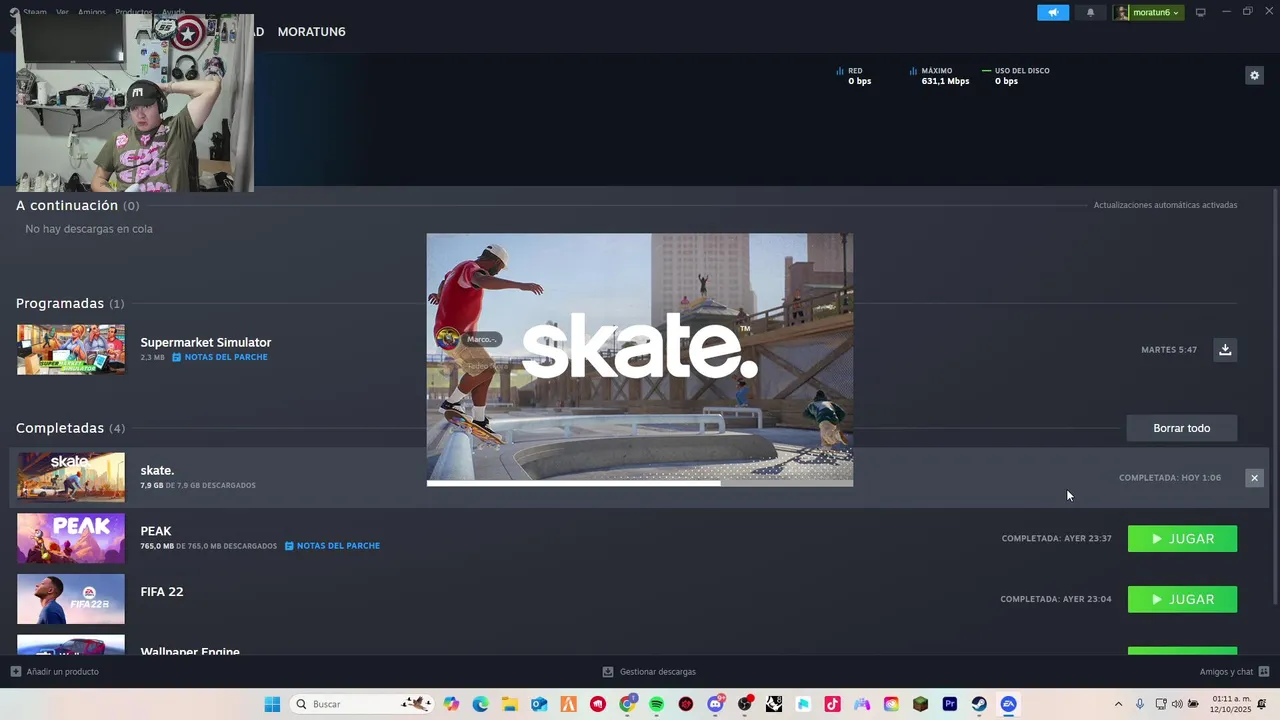Click the PEAK game thumbnail
This screenshot has height=720, width=1280.
(x=71, y=538)
